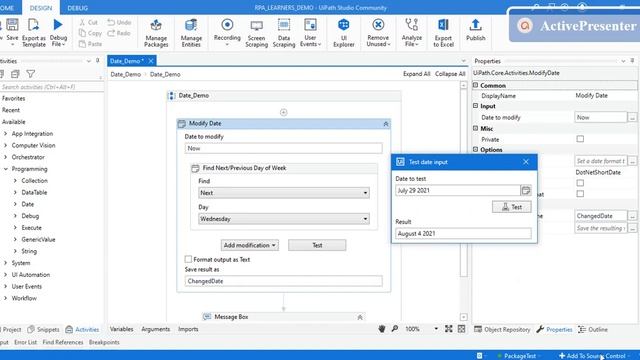
Task: Click the Paste command
Action: pos(90,44)
